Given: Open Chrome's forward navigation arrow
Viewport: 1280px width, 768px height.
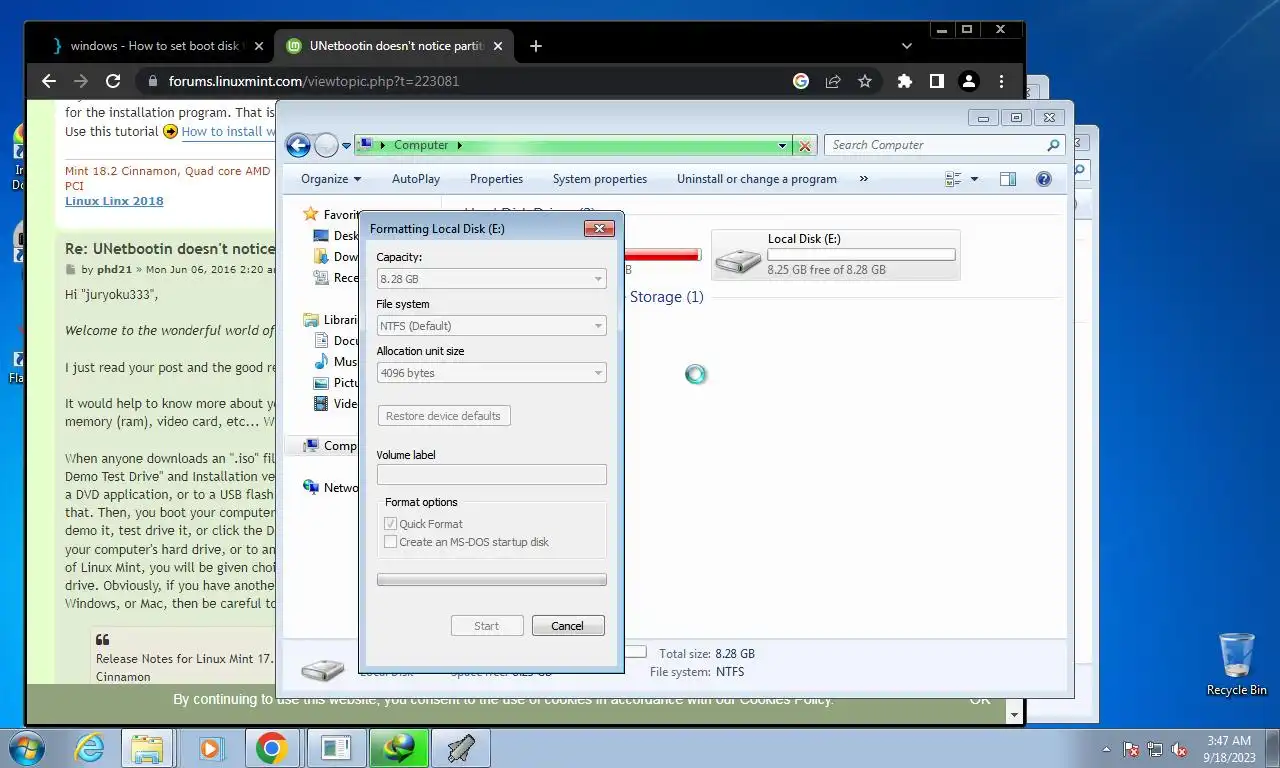Looking at the screenshot, I should [81, 81].
